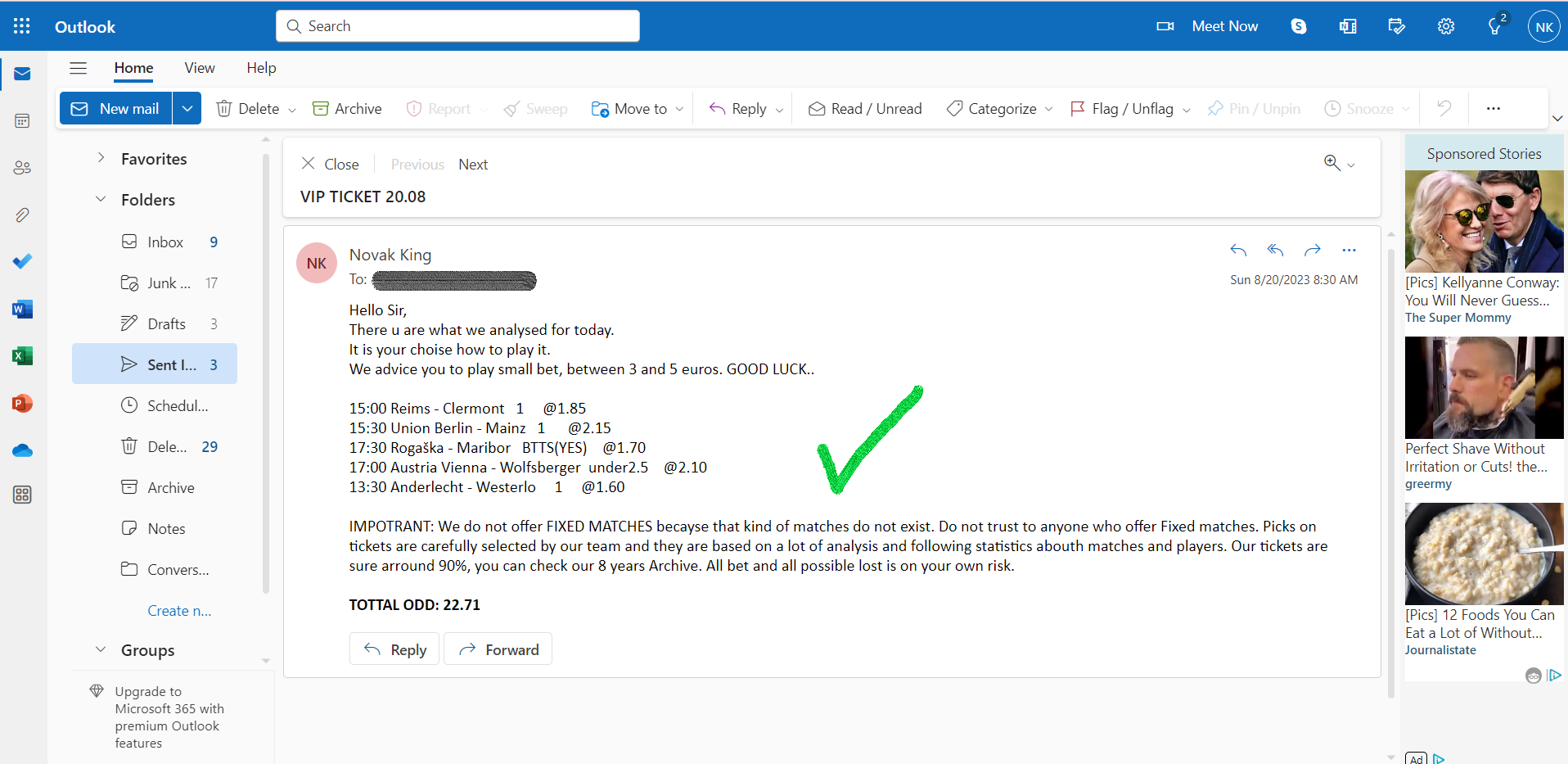The height and width of the screenshot is (764, 1568).
Task: Click the Reply all arrow icon in message
Action: pyautogui.click(x=1275, y=250)
